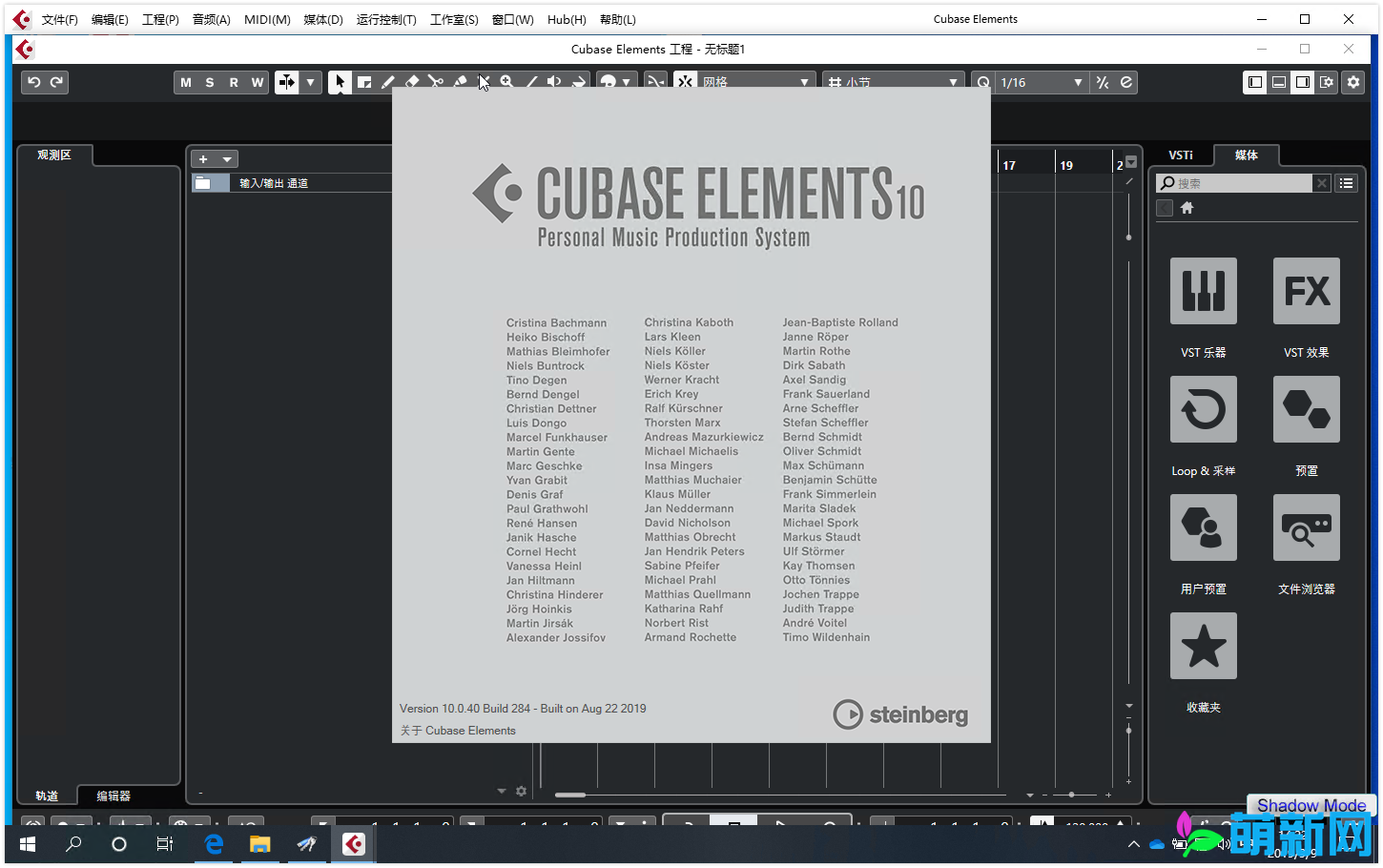Open the color tool dropdown arrow

click(x=626, y=82)
